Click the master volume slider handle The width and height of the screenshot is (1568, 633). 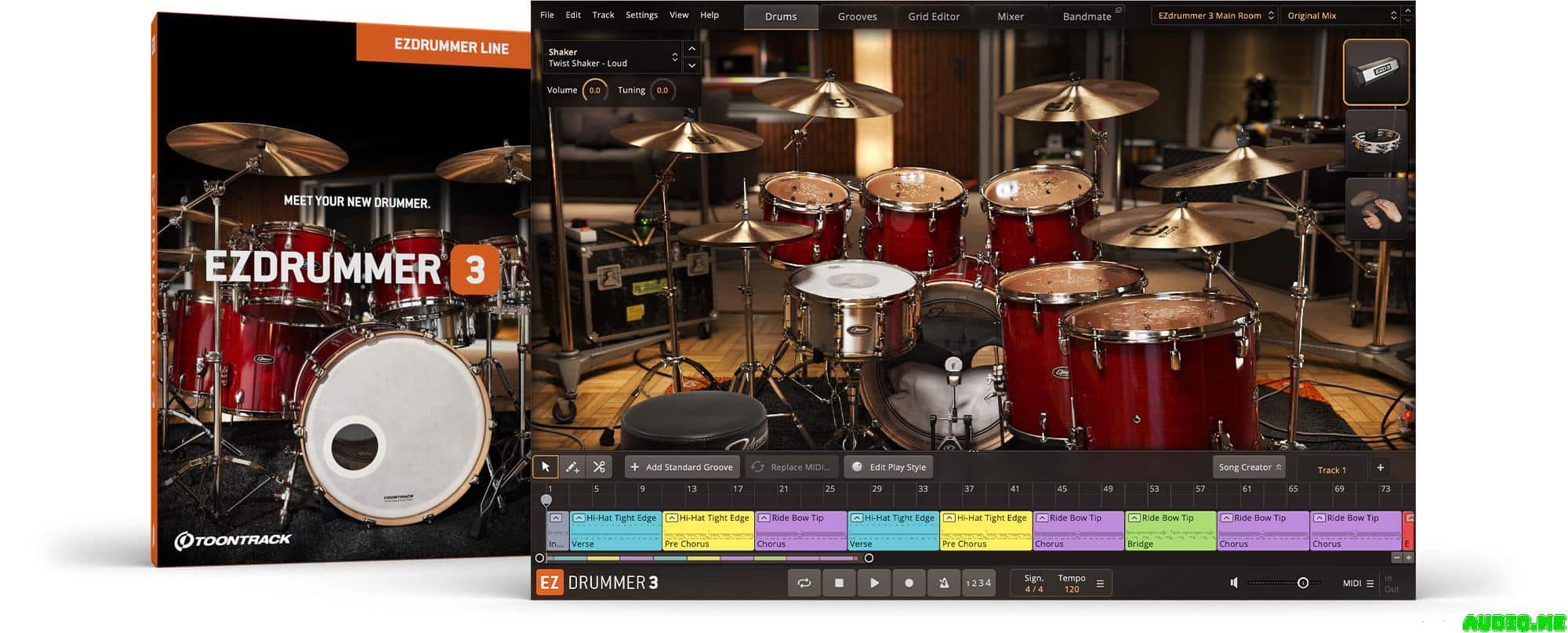[x=1303, y=583]
